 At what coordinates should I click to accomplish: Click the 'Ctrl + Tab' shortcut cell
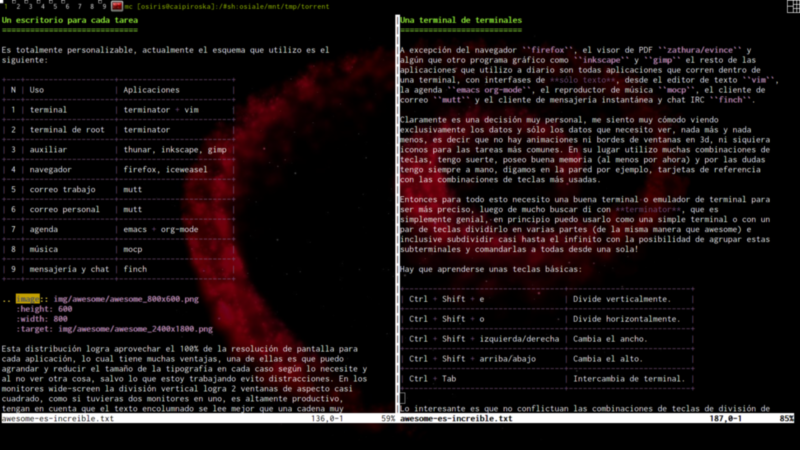[433, 379]
